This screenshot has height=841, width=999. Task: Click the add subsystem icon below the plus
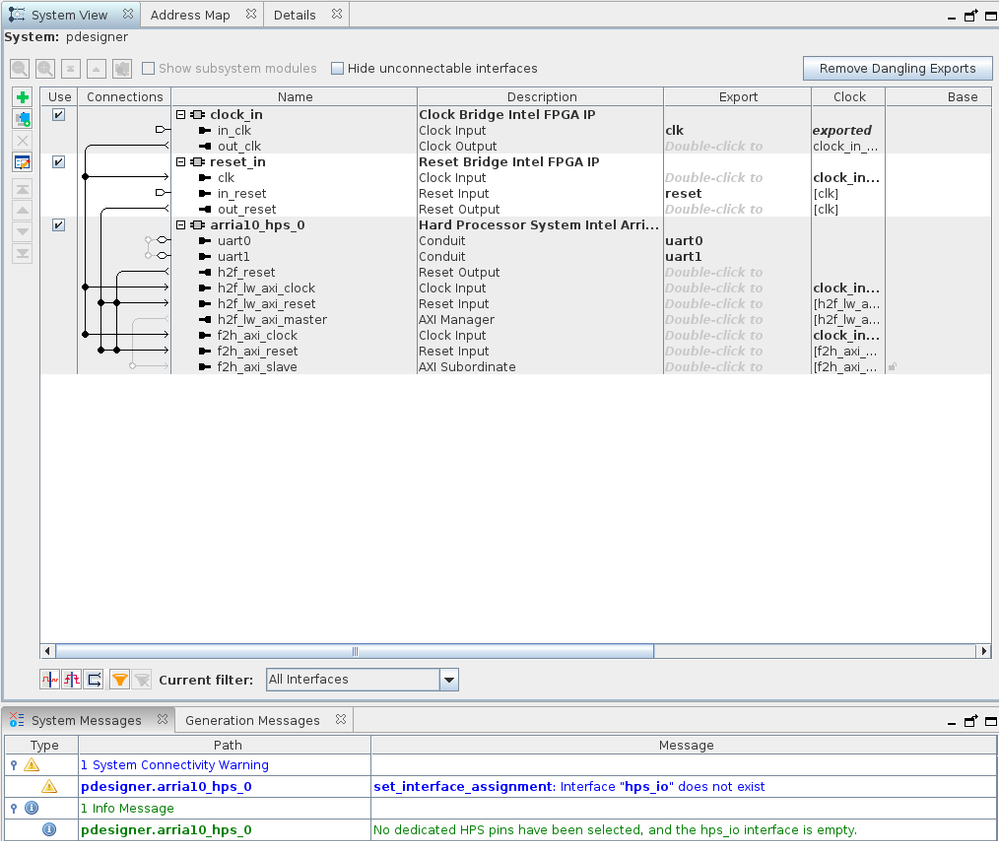pyautogui.click(x=23, y=119)
